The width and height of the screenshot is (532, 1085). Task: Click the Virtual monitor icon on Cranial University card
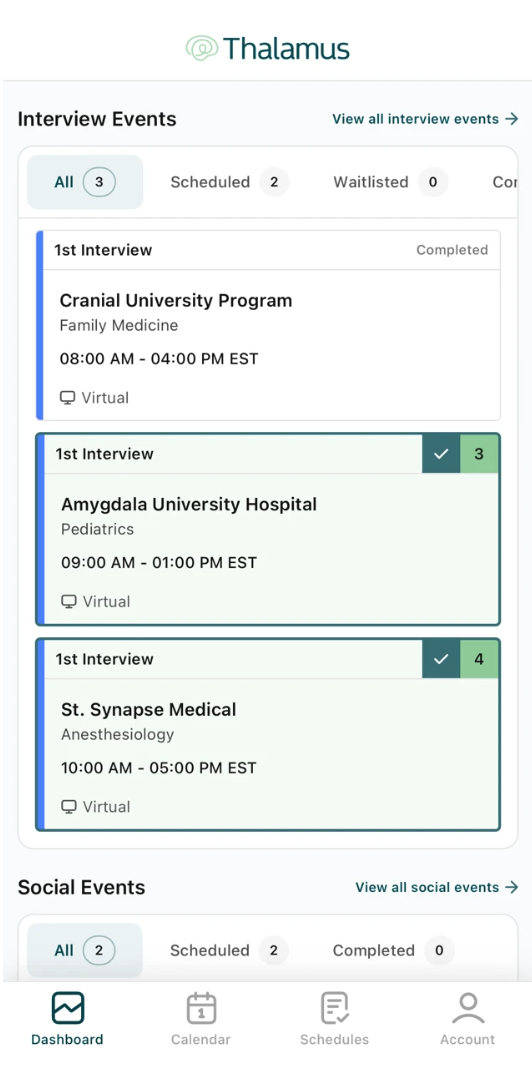(67, 398)
